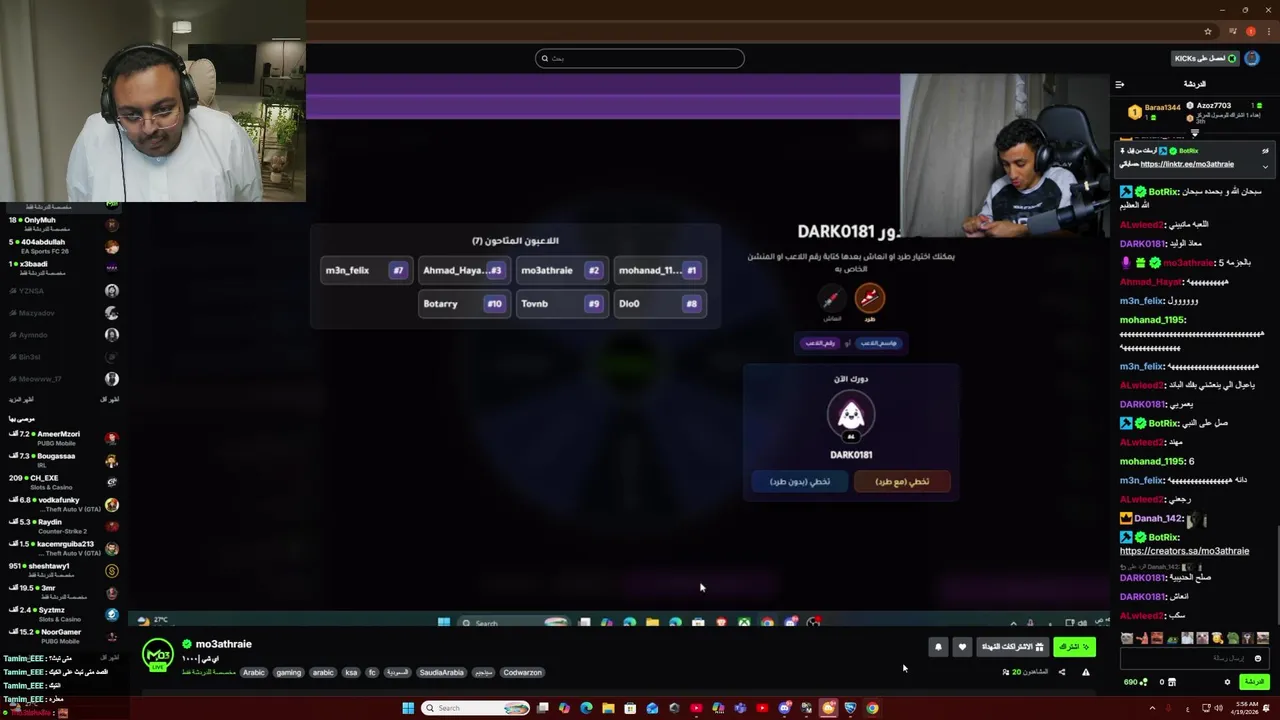This screenshot has width=1280, height=720.
Task: Open Bougassaa recommended channel
Action: 62,460
